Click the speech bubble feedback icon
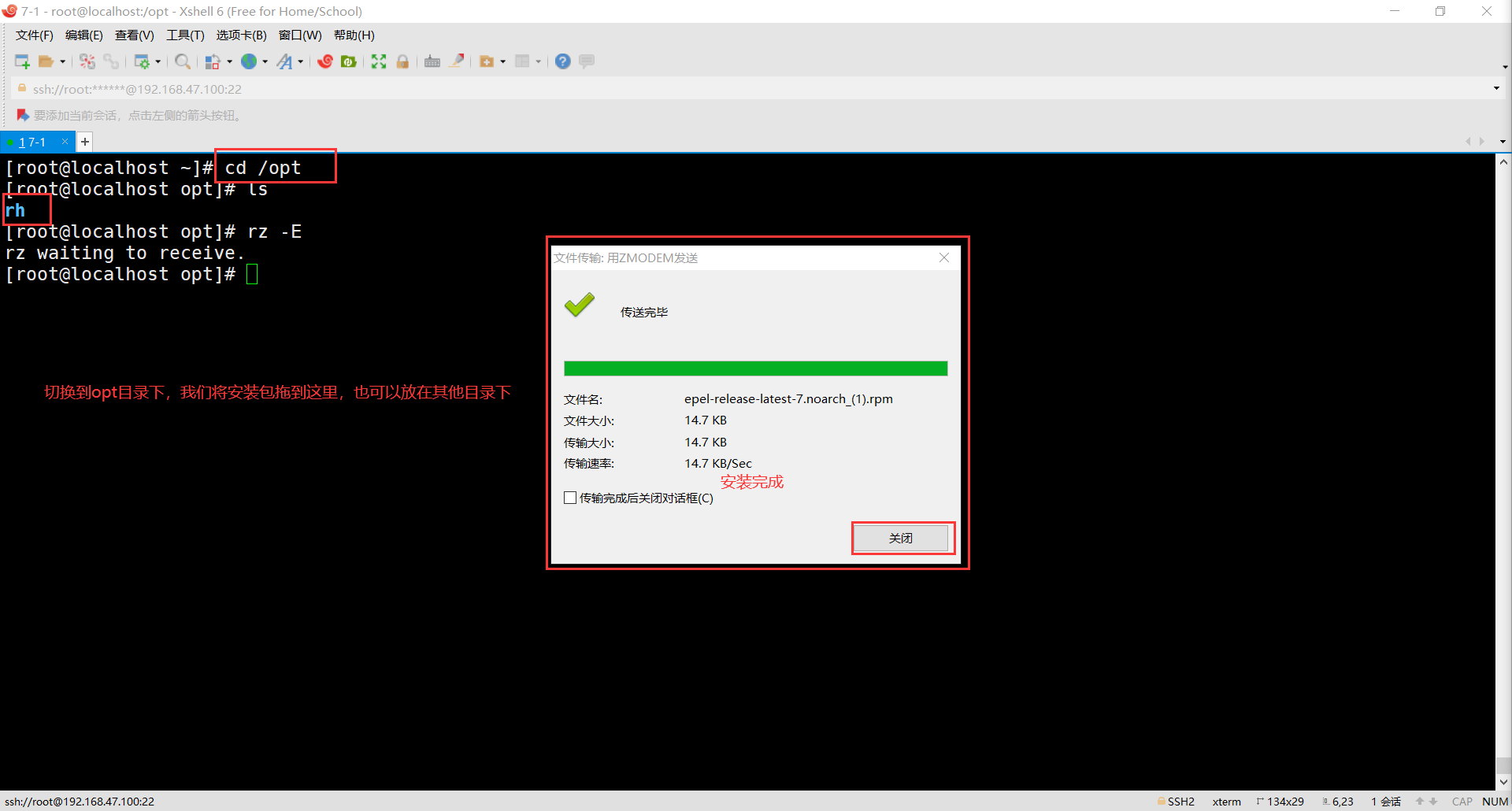 (x=587, y=61)
